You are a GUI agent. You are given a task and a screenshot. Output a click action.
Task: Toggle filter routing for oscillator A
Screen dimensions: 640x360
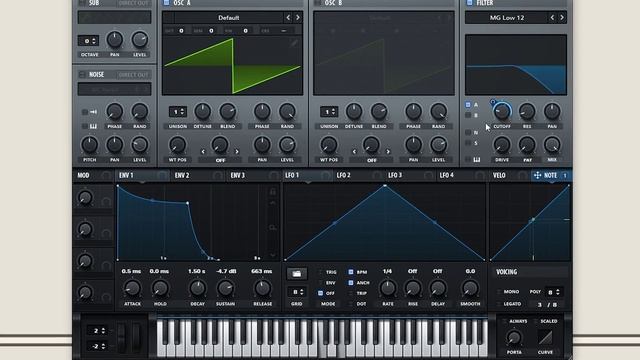coord(468,105)
